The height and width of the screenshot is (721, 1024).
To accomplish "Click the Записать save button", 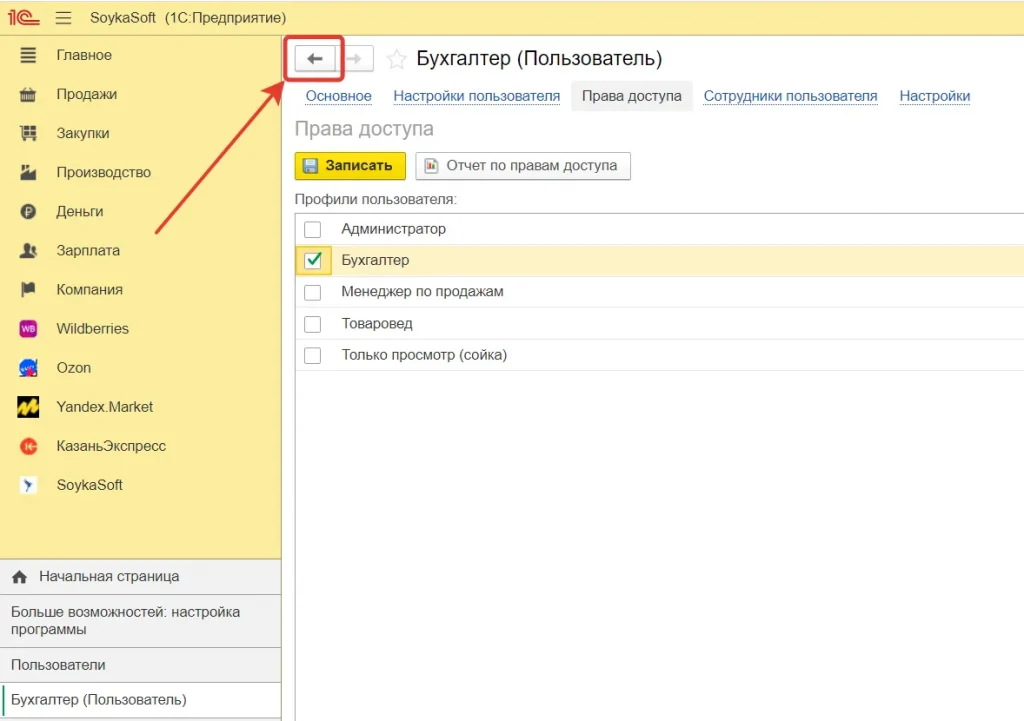I will click(350, 166).
